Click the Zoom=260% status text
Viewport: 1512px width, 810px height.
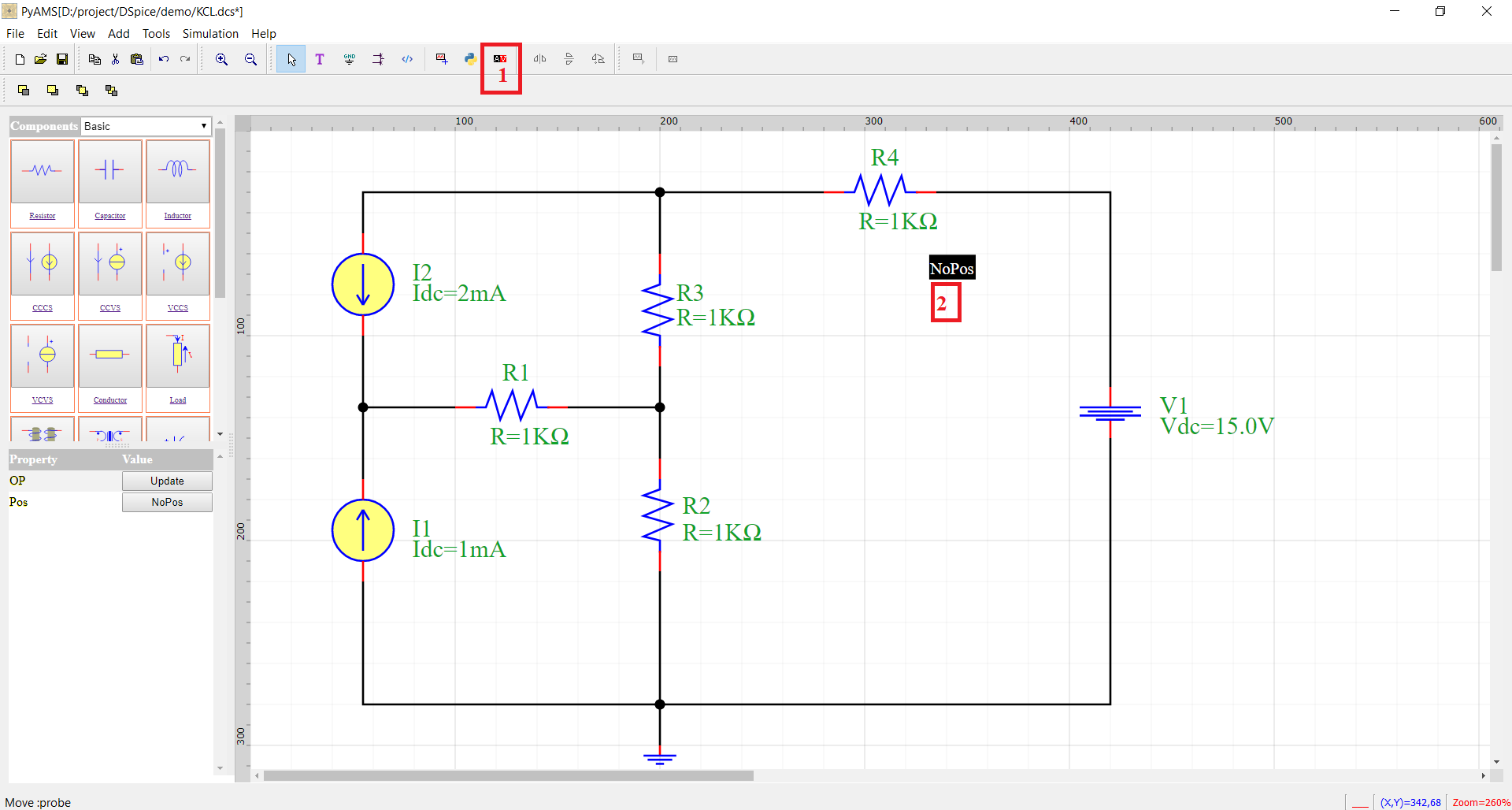point(1481,802)
